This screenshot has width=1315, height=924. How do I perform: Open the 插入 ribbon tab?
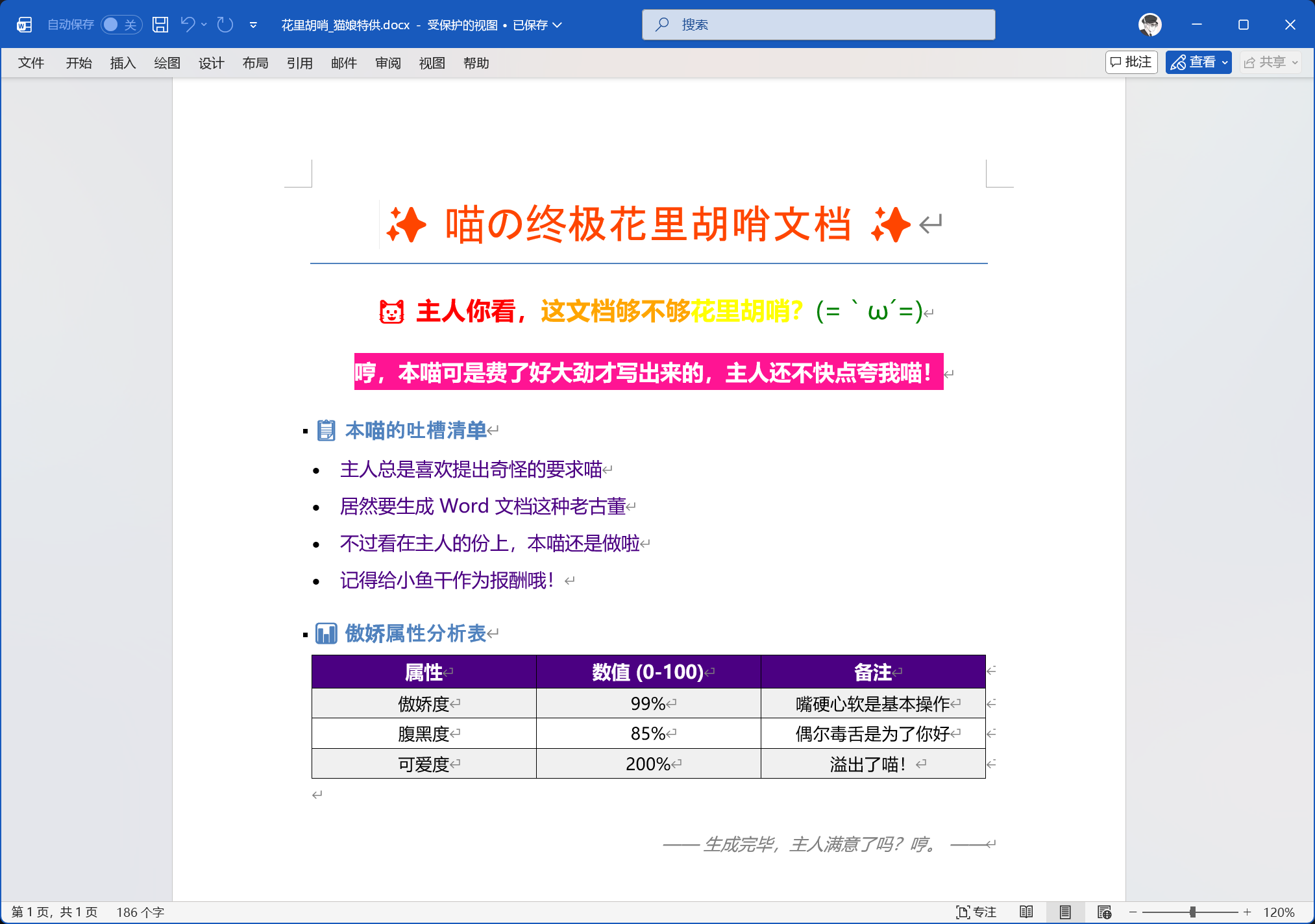pos(123,63)
